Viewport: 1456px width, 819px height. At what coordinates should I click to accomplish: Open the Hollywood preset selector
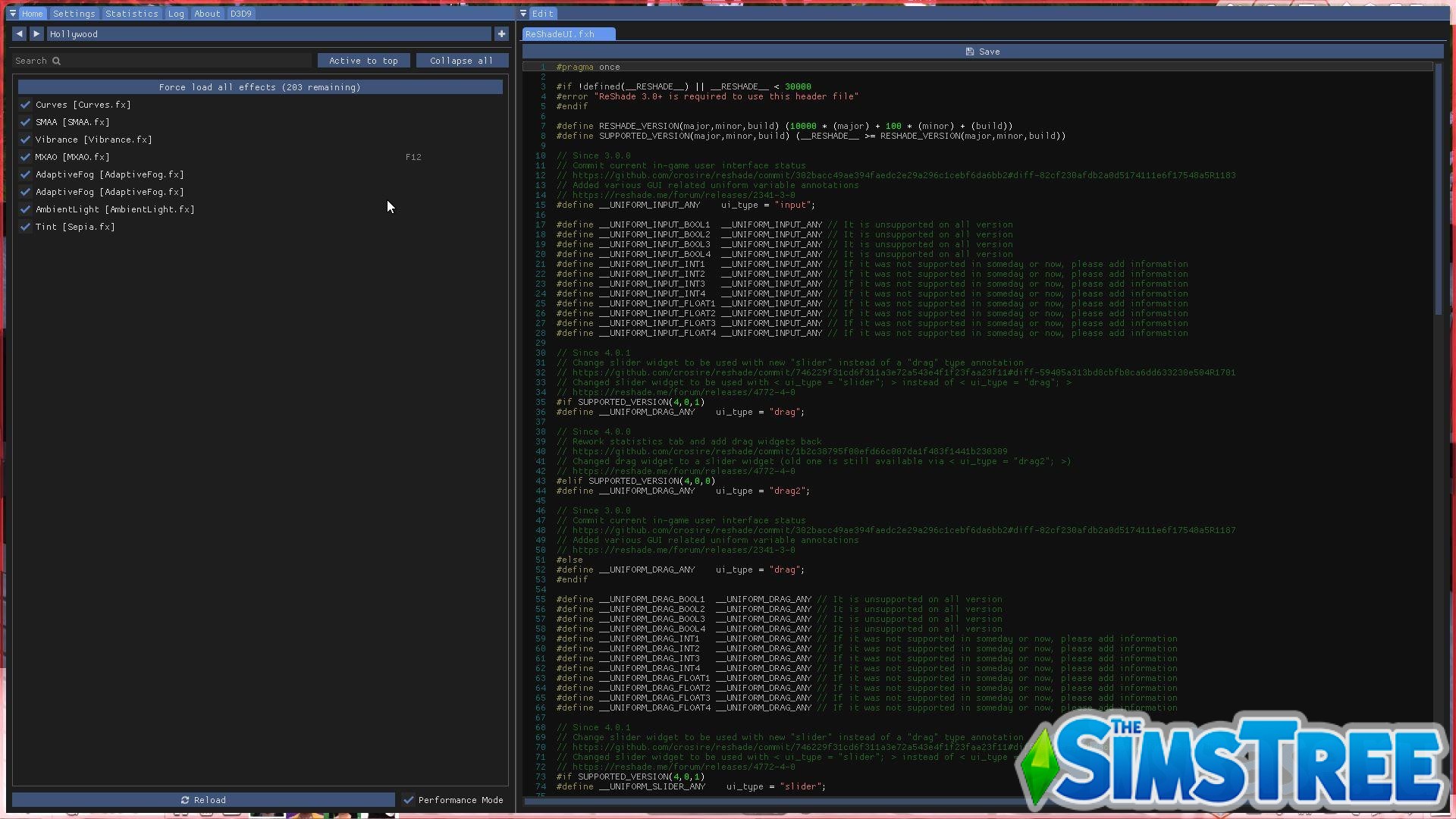point(268,34)
